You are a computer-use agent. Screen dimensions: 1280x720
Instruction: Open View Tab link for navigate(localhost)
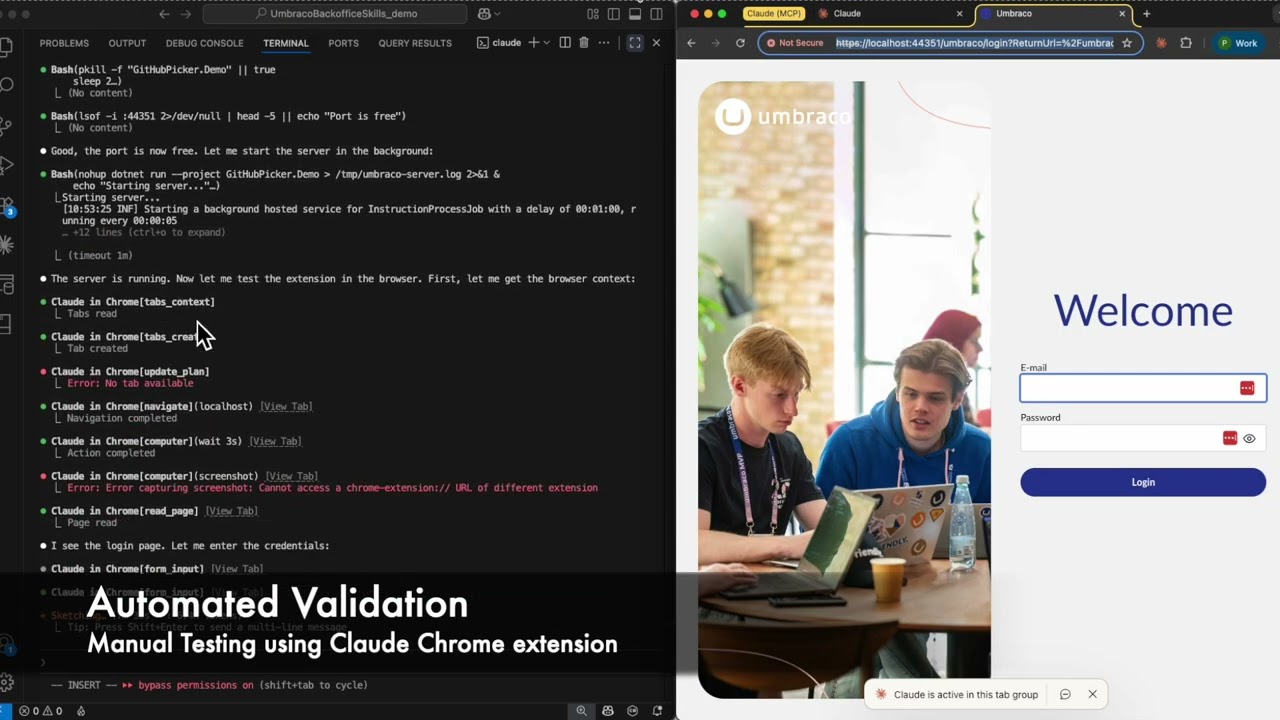click(286, 406)
